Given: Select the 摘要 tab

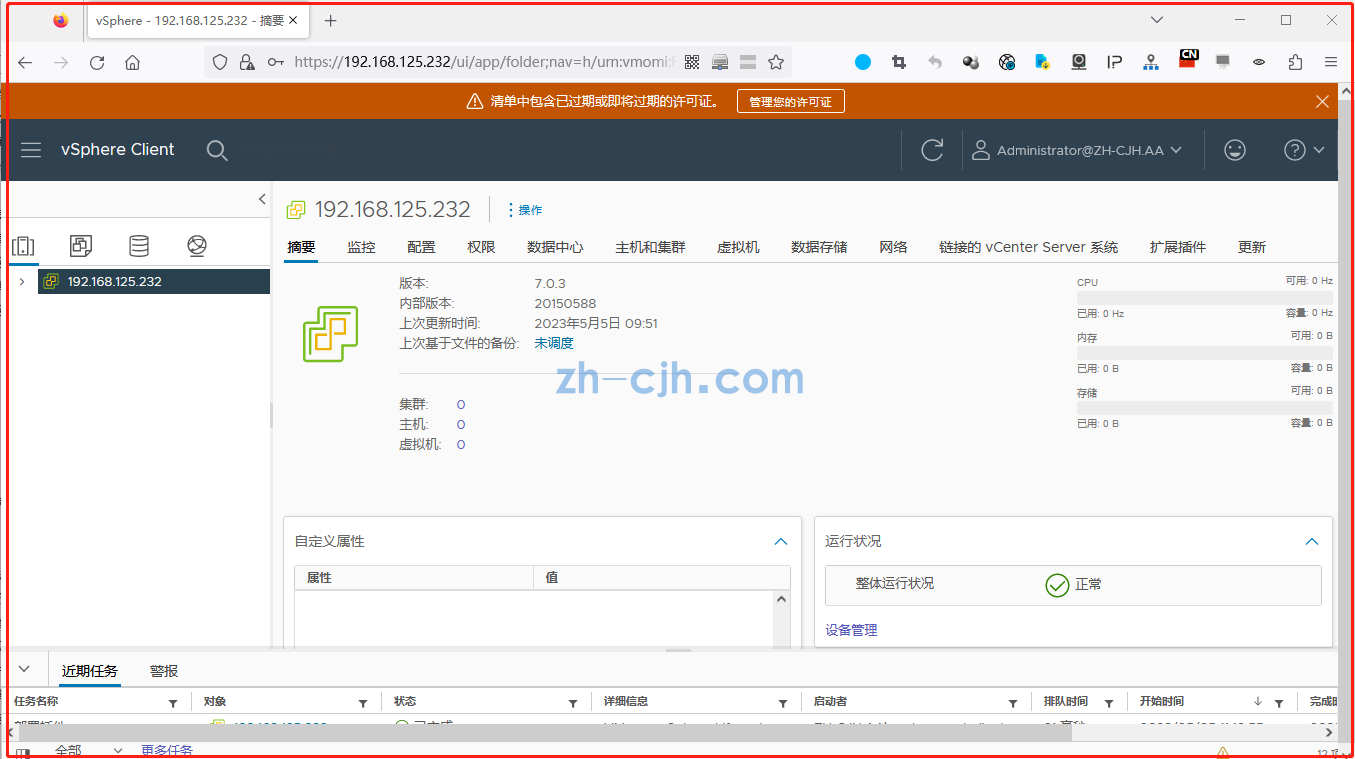Looking at the screenshot, I should pos(301,247).
